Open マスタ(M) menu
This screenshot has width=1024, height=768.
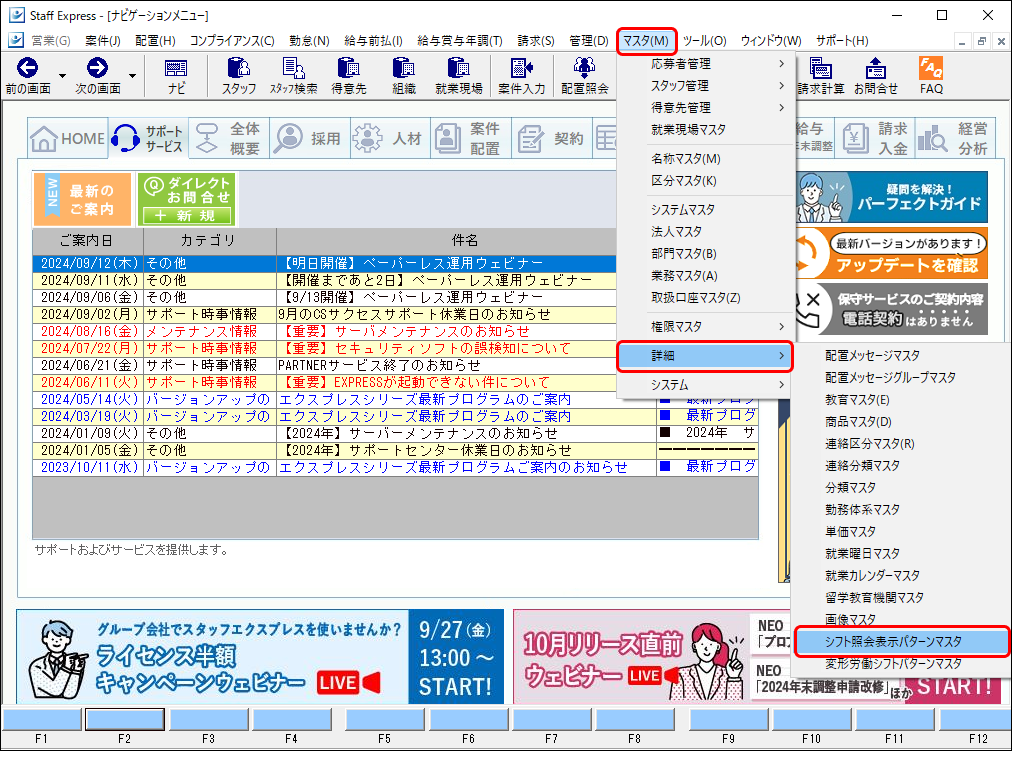click(x=646, y=40)
